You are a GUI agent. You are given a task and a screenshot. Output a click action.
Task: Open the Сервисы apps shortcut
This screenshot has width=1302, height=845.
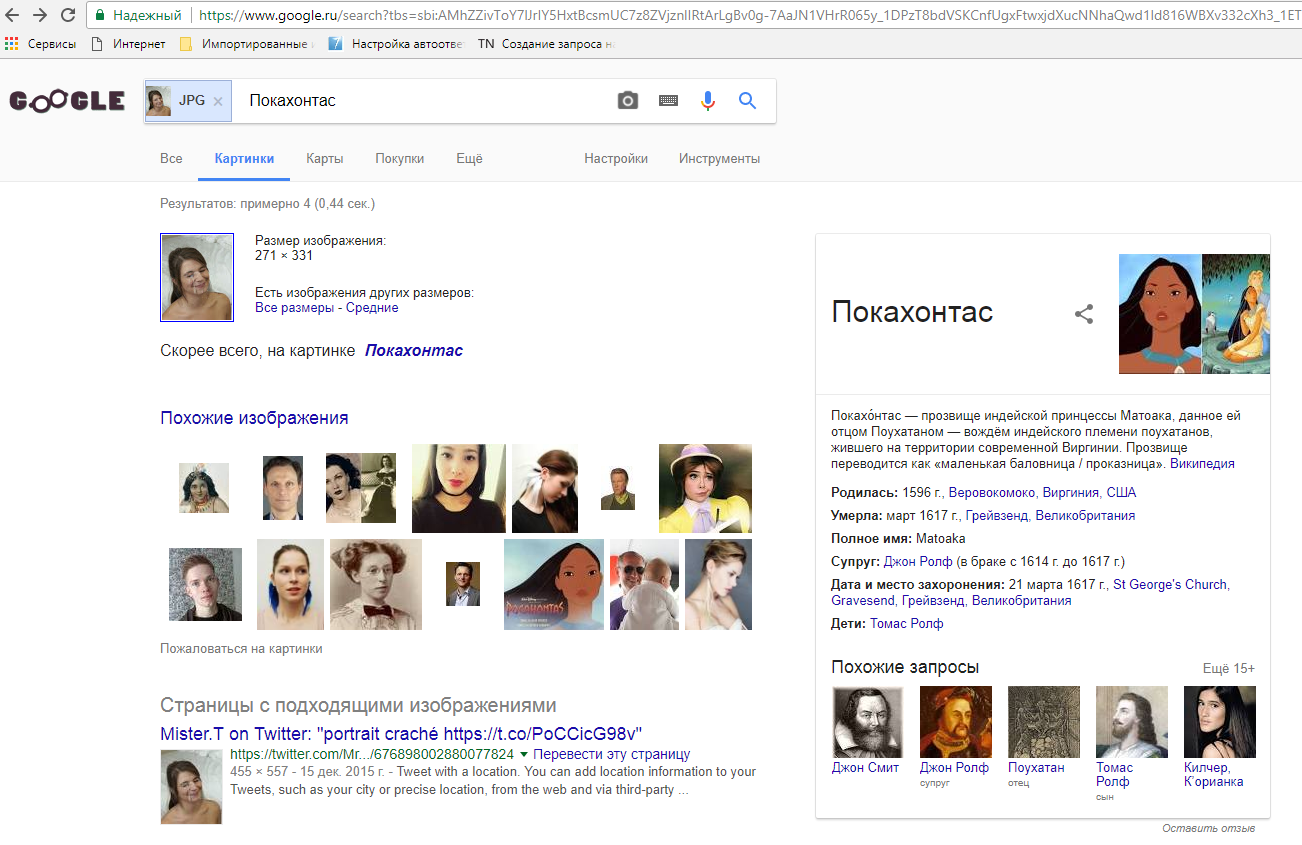tap(41, 44)
